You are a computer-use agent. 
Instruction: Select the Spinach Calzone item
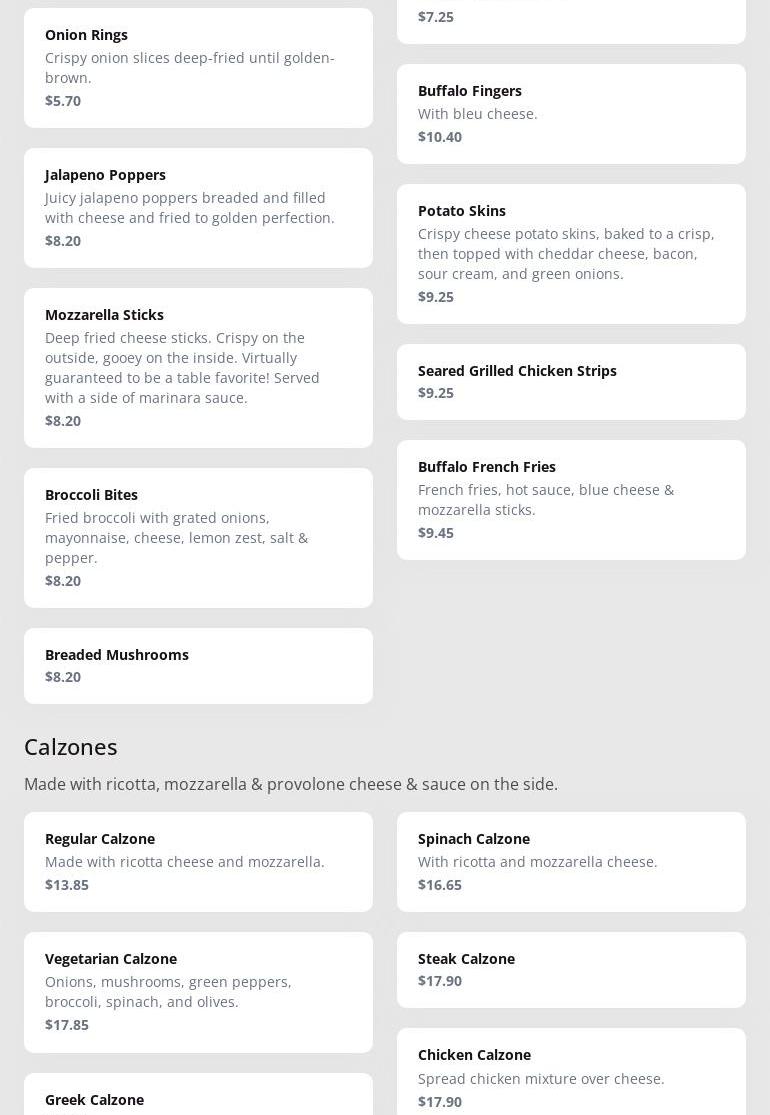pyautogui.click(x=572, y=863)
